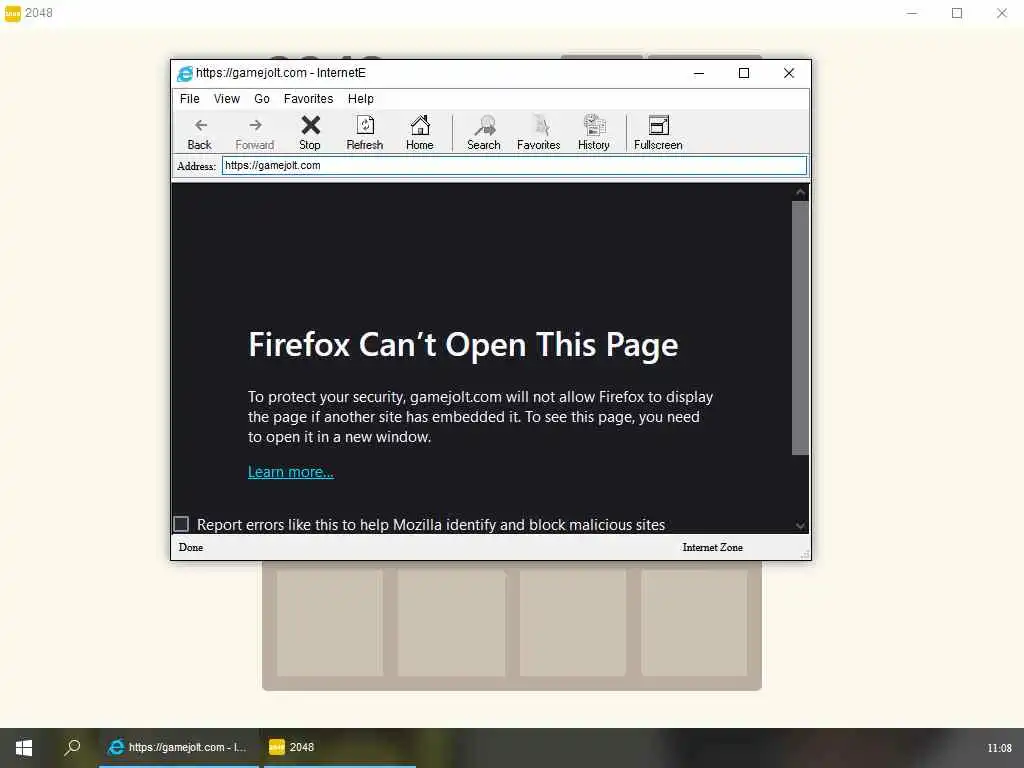Open the File menu
This screenshot has height=768, width=1024.
pyautogui.click(x=189, y=99)
